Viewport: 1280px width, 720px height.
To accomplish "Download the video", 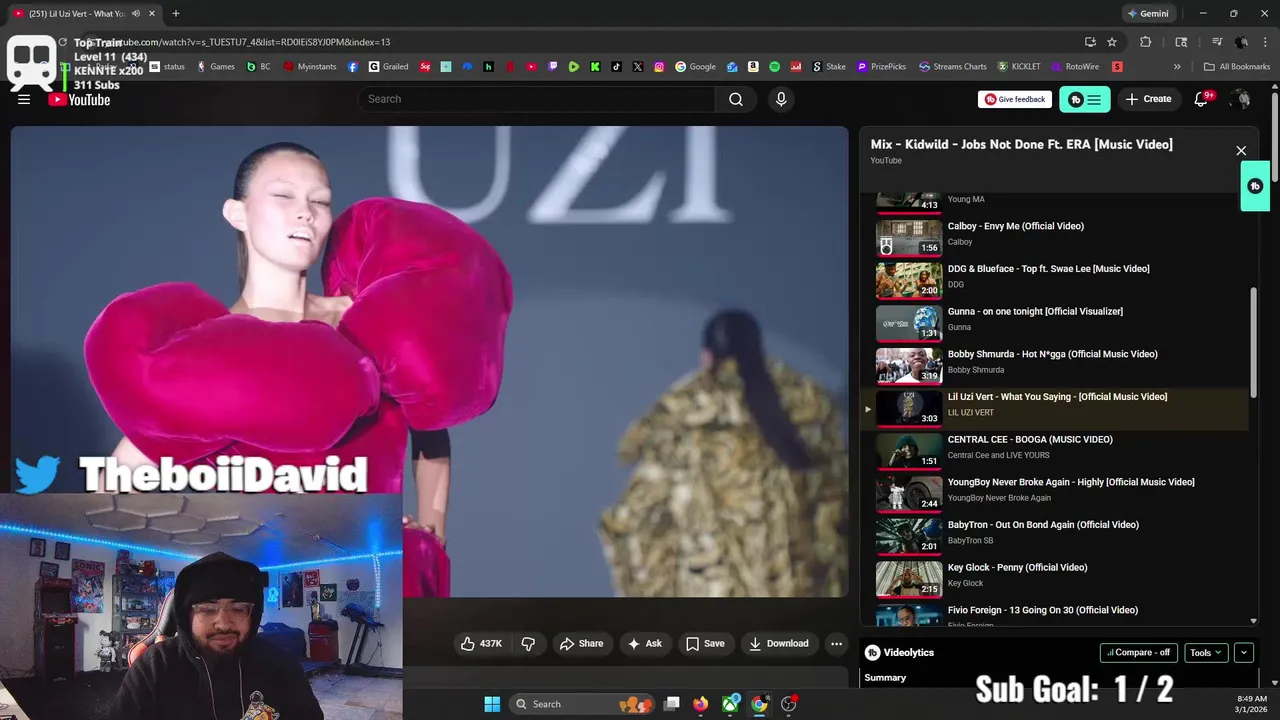I will tap(779, 643).
